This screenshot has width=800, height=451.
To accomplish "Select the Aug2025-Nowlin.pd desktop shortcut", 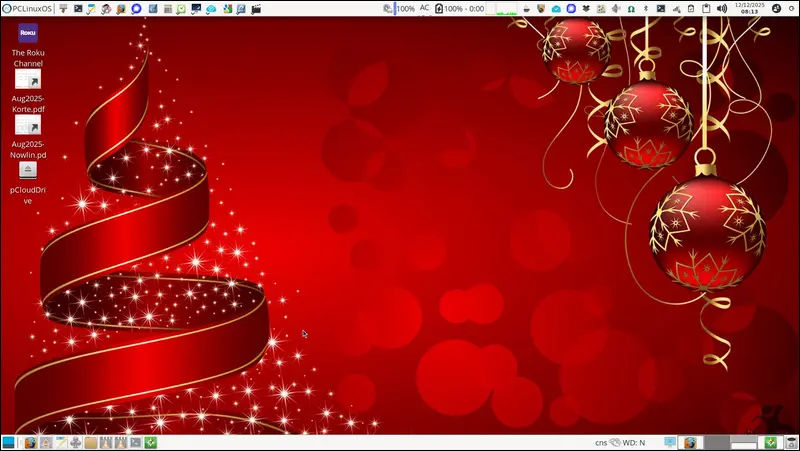I will [x=28, y=137].
